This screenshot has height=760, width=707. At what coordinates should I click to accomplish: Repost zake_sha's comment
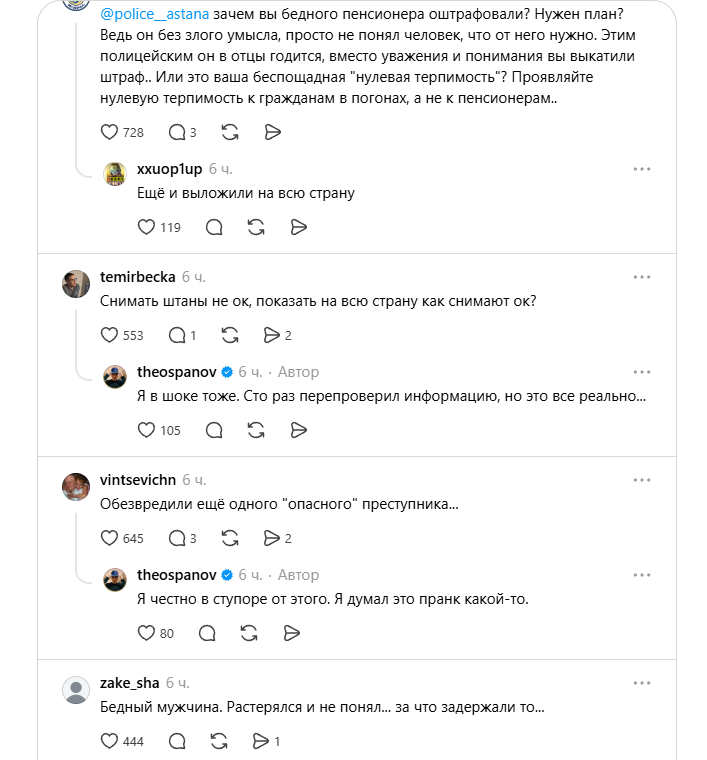point(219,742)
